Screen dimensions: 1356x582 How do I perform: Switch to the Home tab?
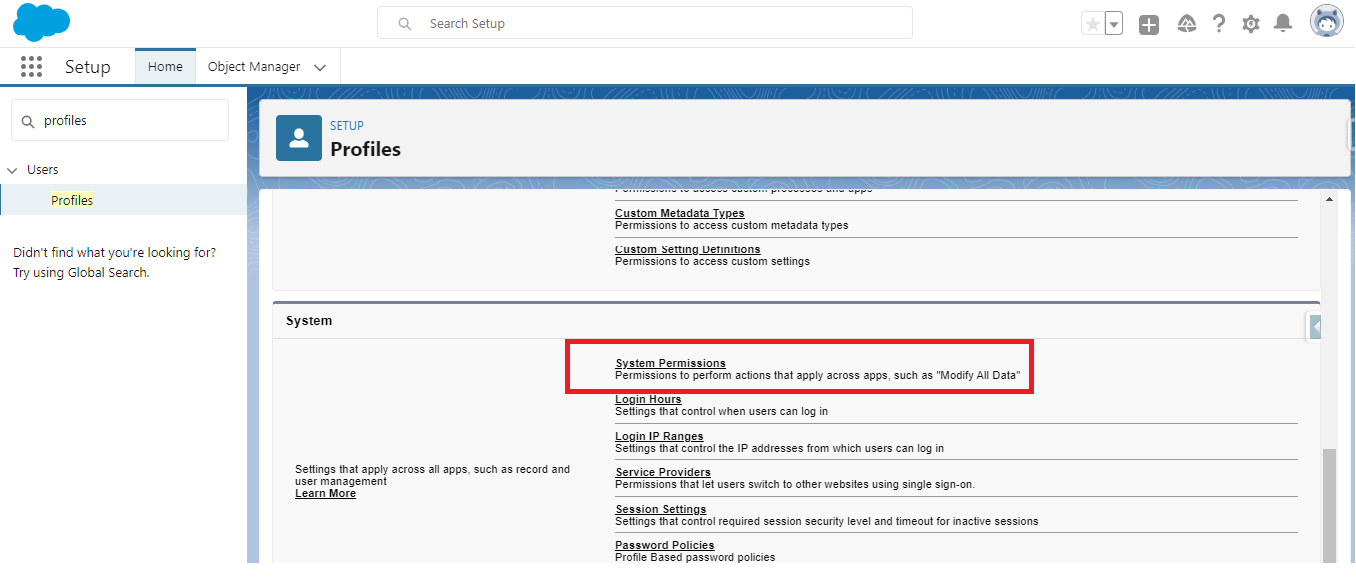pos(165,66)
